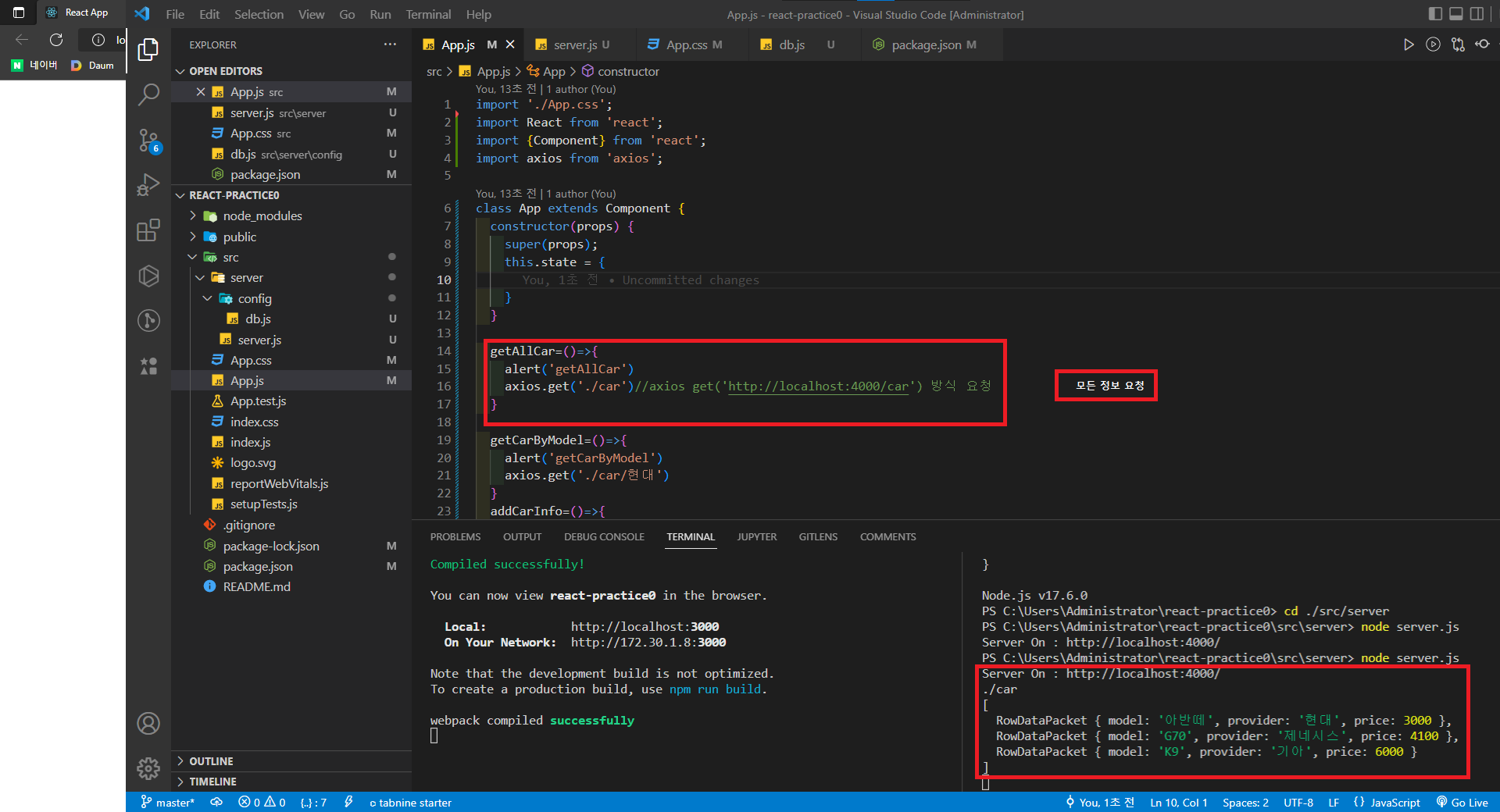Reload the browser page
This screenshot has width=1500, height=812.
tap(56, 40)
